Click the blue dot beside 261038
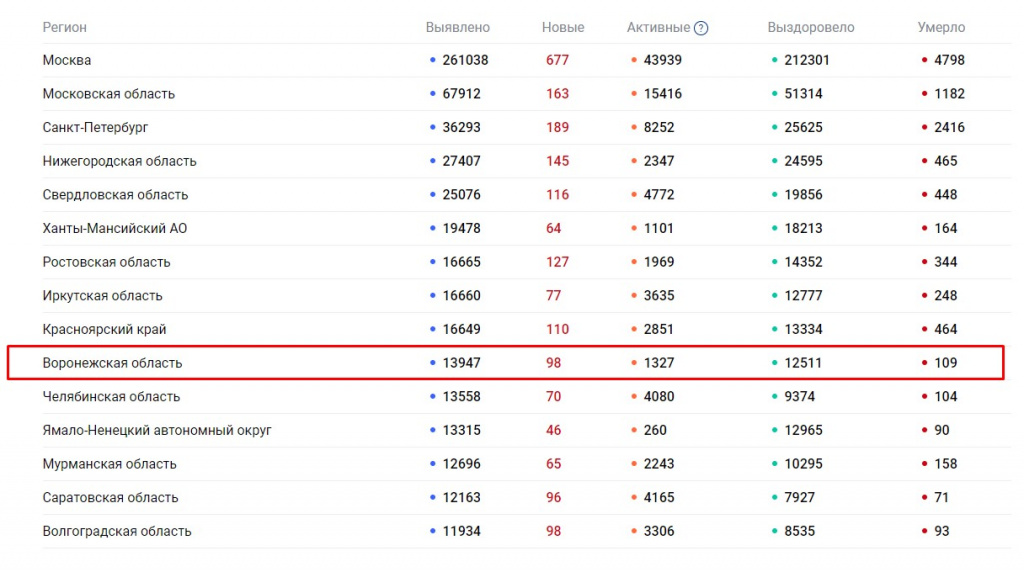Viewport: 1024px width, 572px height. click(x=432, y=60)
